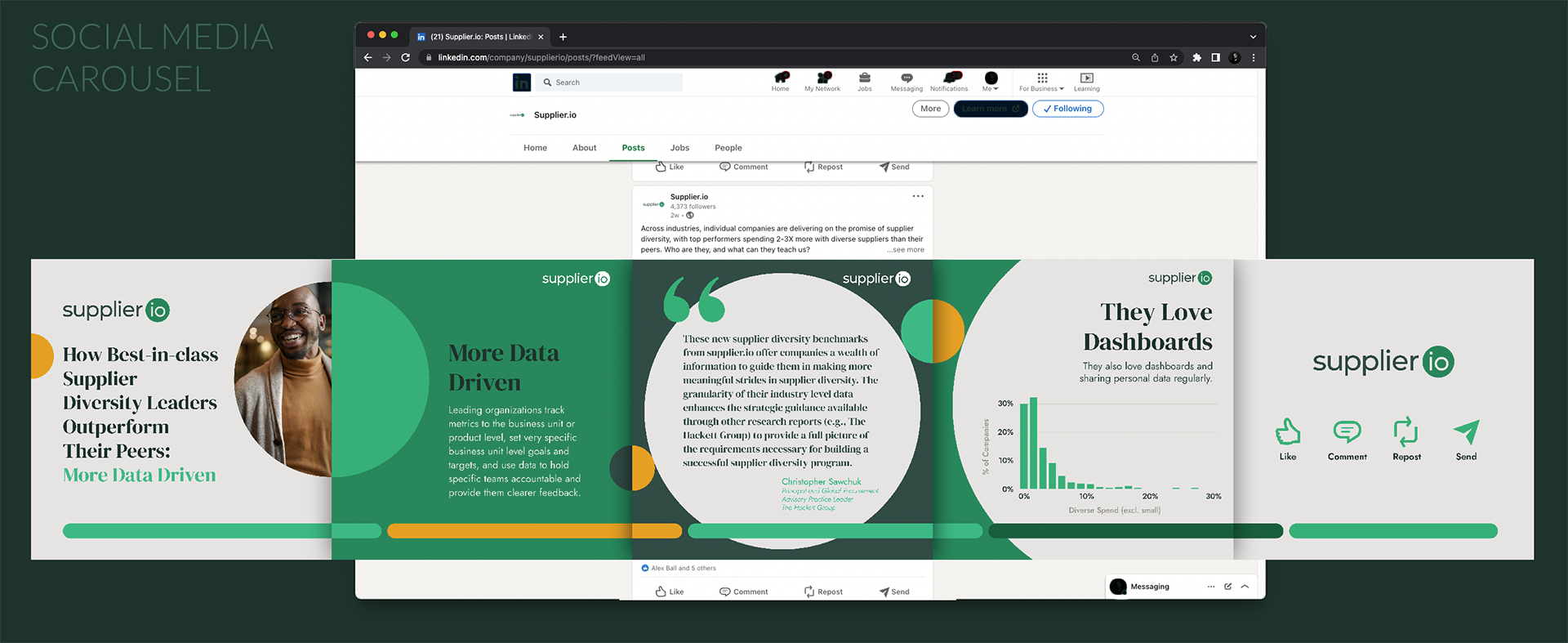The image size is (1568, 643).
Task: Click the Learn more button
Action: coord(991,109)
